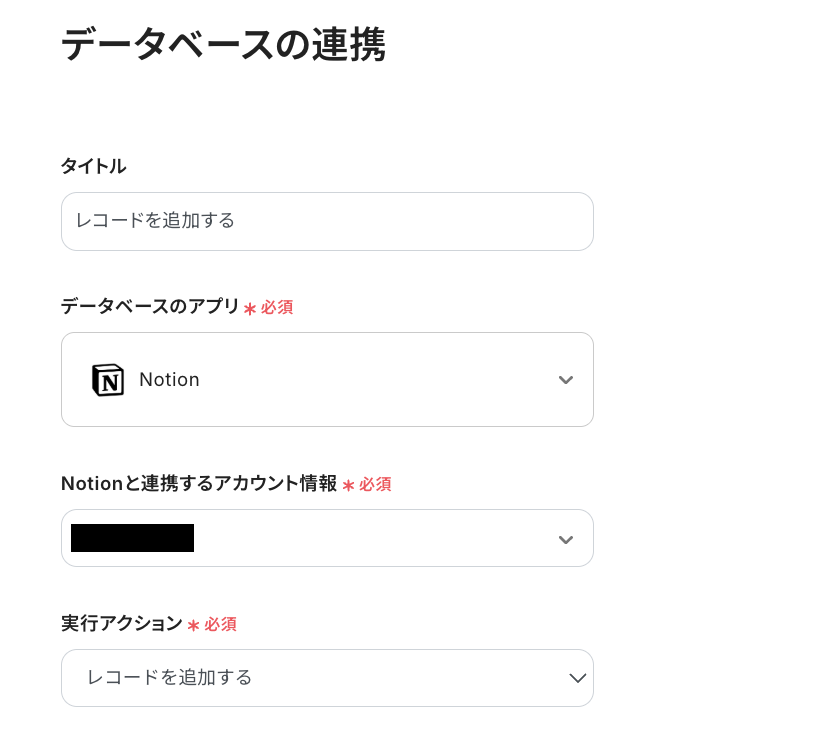Click the "Notion" text in app selector
The height and width of the screenshot is (740, 834).
click(x=169, y=380)
